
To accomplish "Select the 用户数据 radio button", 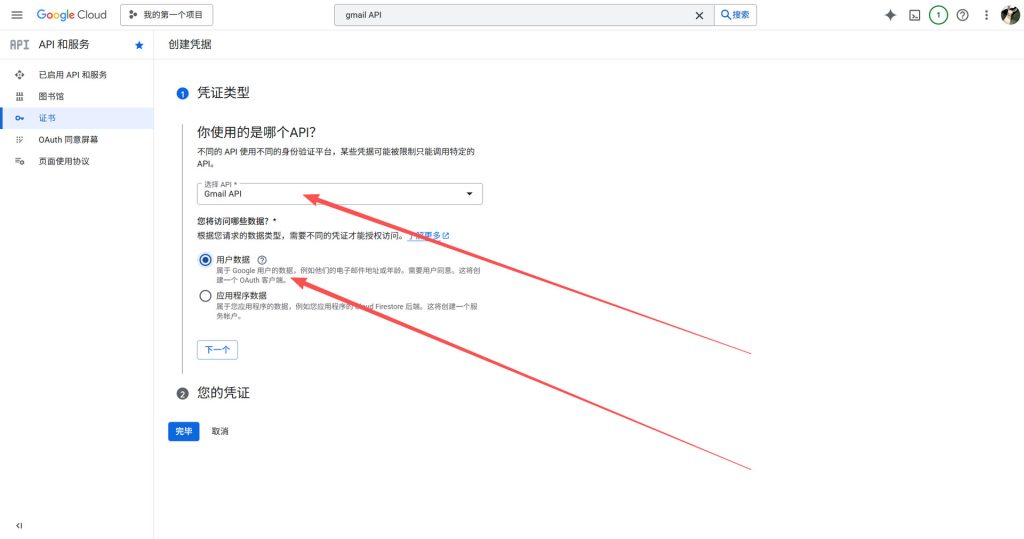I will (x=205, y=260).
